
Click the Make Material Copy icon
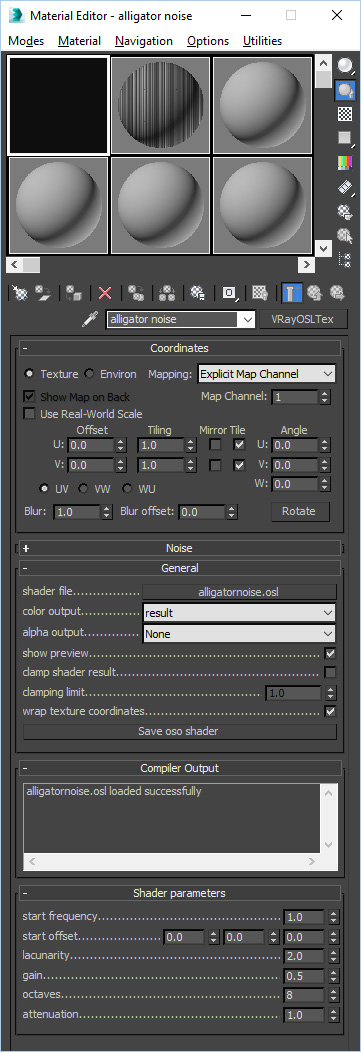pyautogui.click(x=136, y=293)
